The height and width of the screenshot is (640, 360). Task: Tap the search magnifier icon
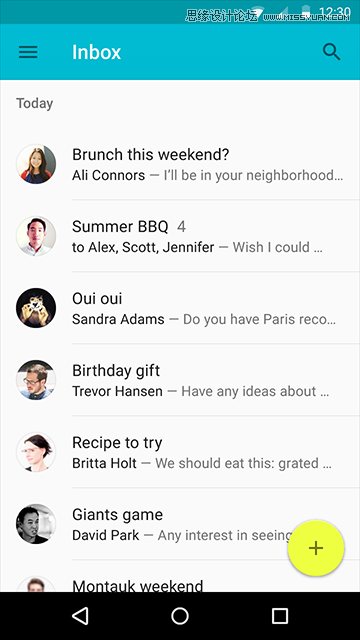(x=331, y=52)
